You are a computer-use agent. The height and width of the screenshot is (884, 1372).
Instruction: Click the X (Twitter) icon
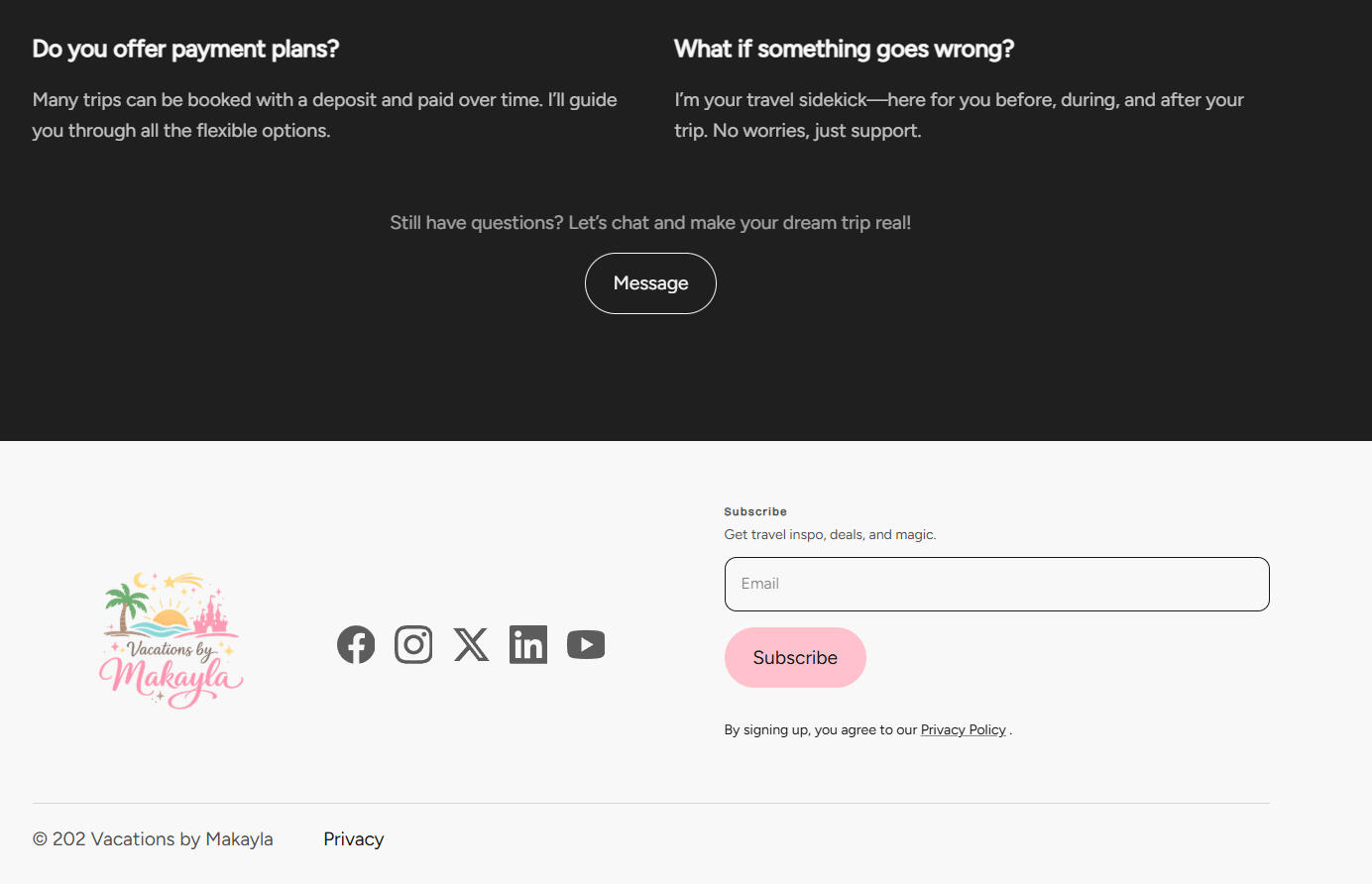coord(471,645)
